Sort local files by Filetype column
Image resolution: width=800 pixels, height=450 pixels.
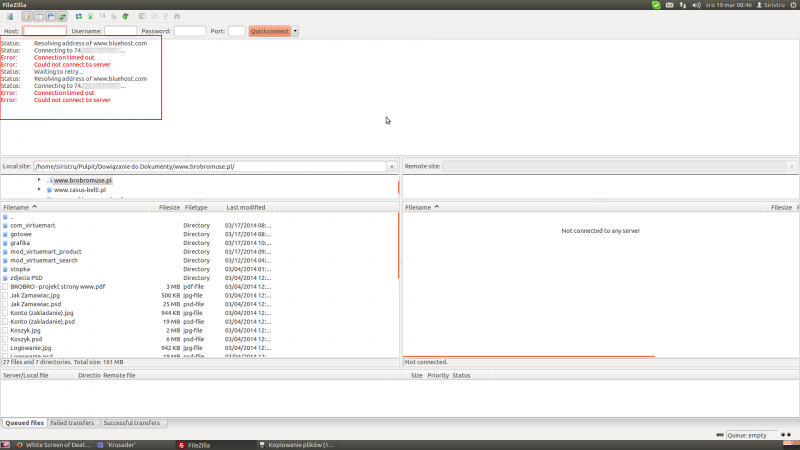click(203, 208)
